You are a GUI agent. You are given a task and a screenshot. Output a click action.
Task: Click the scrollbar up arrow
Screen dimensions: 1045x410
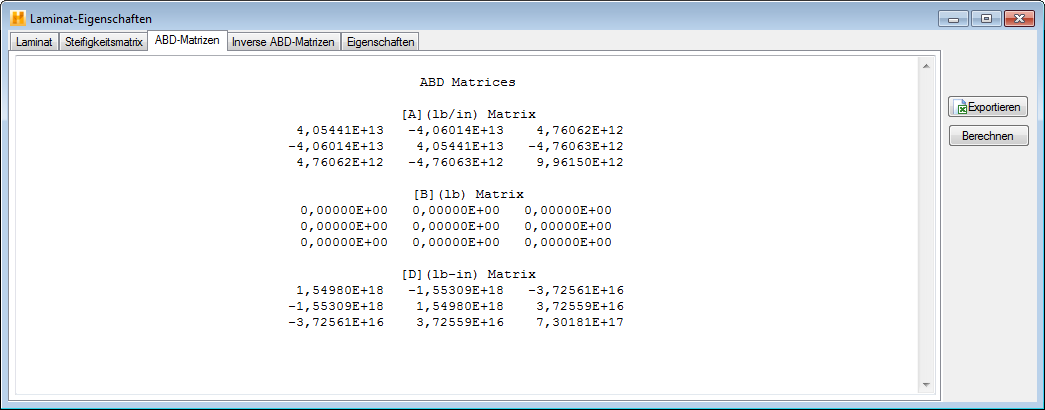[x=925, y=67]
